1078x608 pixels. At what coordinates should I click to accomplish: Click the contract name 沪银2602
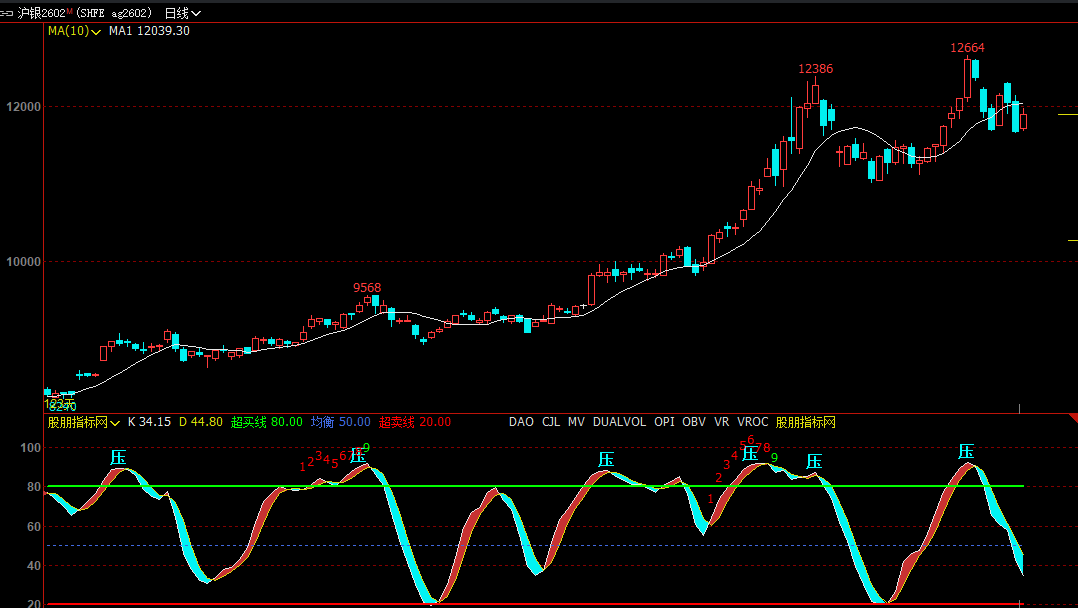point(41,13)
